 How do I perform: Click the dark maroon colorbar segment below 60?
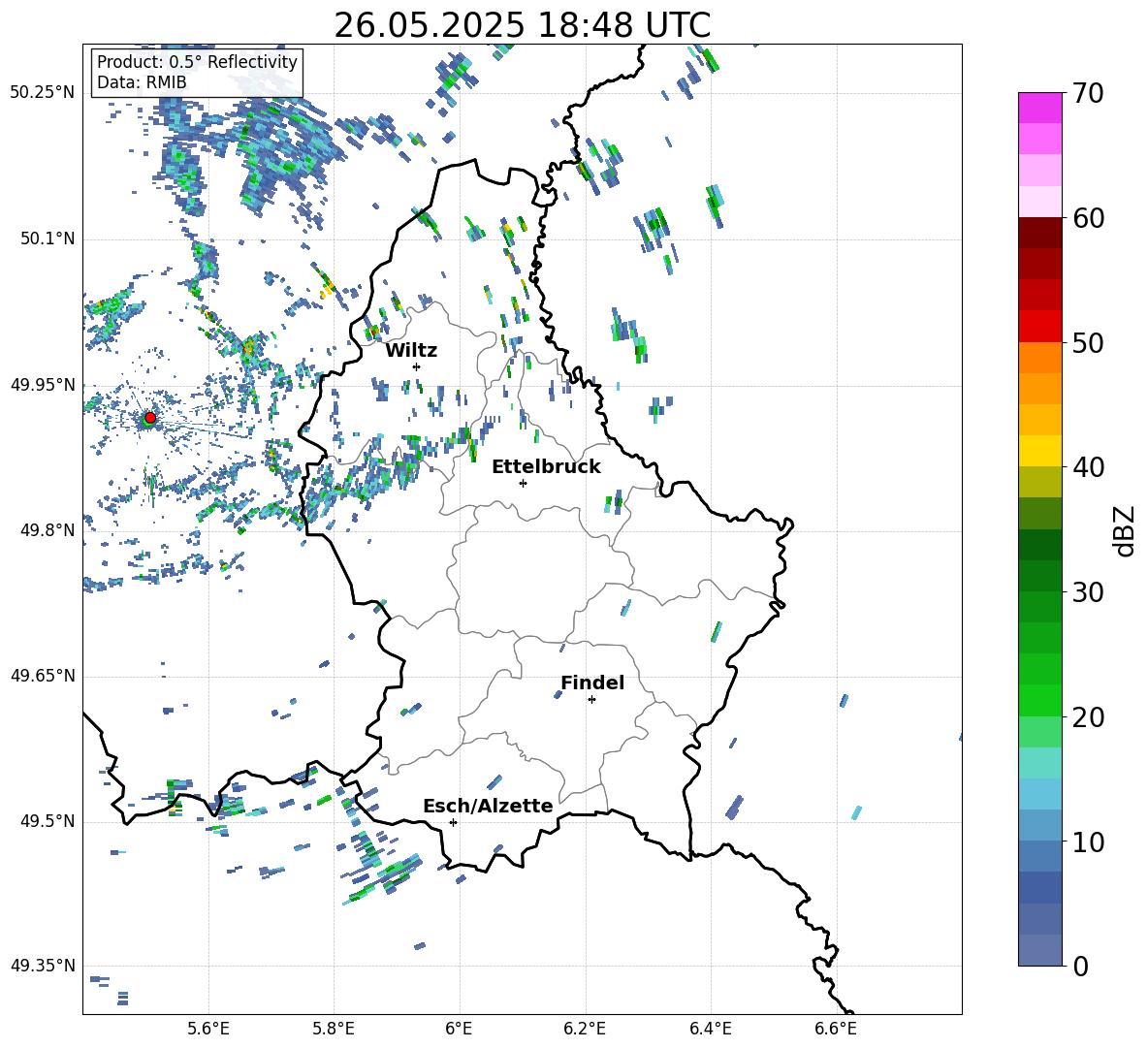pyautogui.click(x=1039, y=233)
